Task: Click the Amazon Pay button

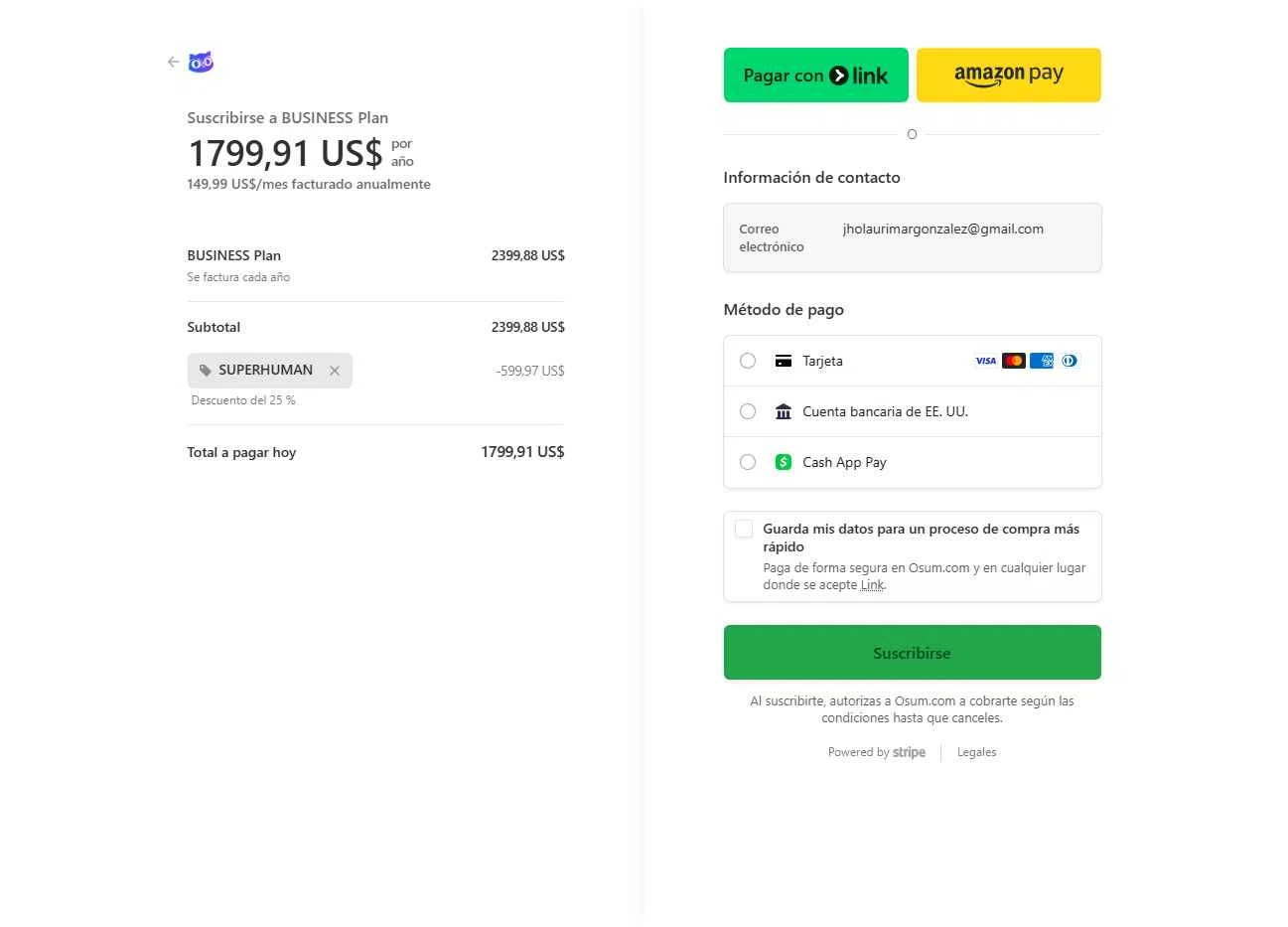Action: (x=1008, y=75)
